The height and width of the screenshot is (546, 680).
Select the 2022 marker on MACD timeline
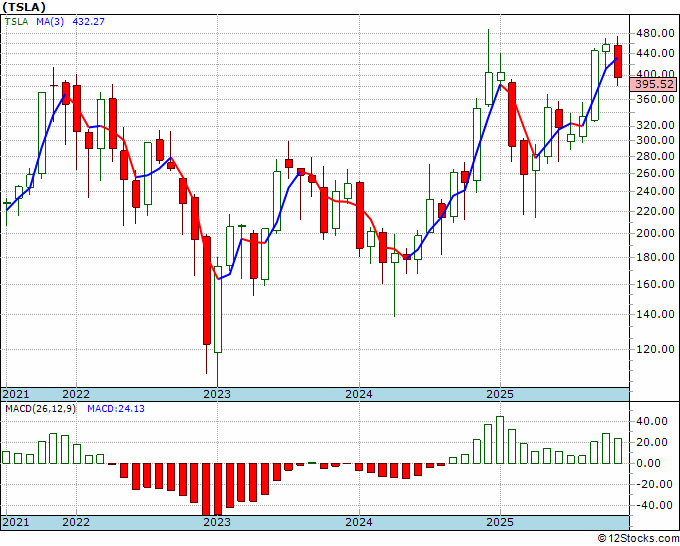pyautogui.click(x=76, y=522)
